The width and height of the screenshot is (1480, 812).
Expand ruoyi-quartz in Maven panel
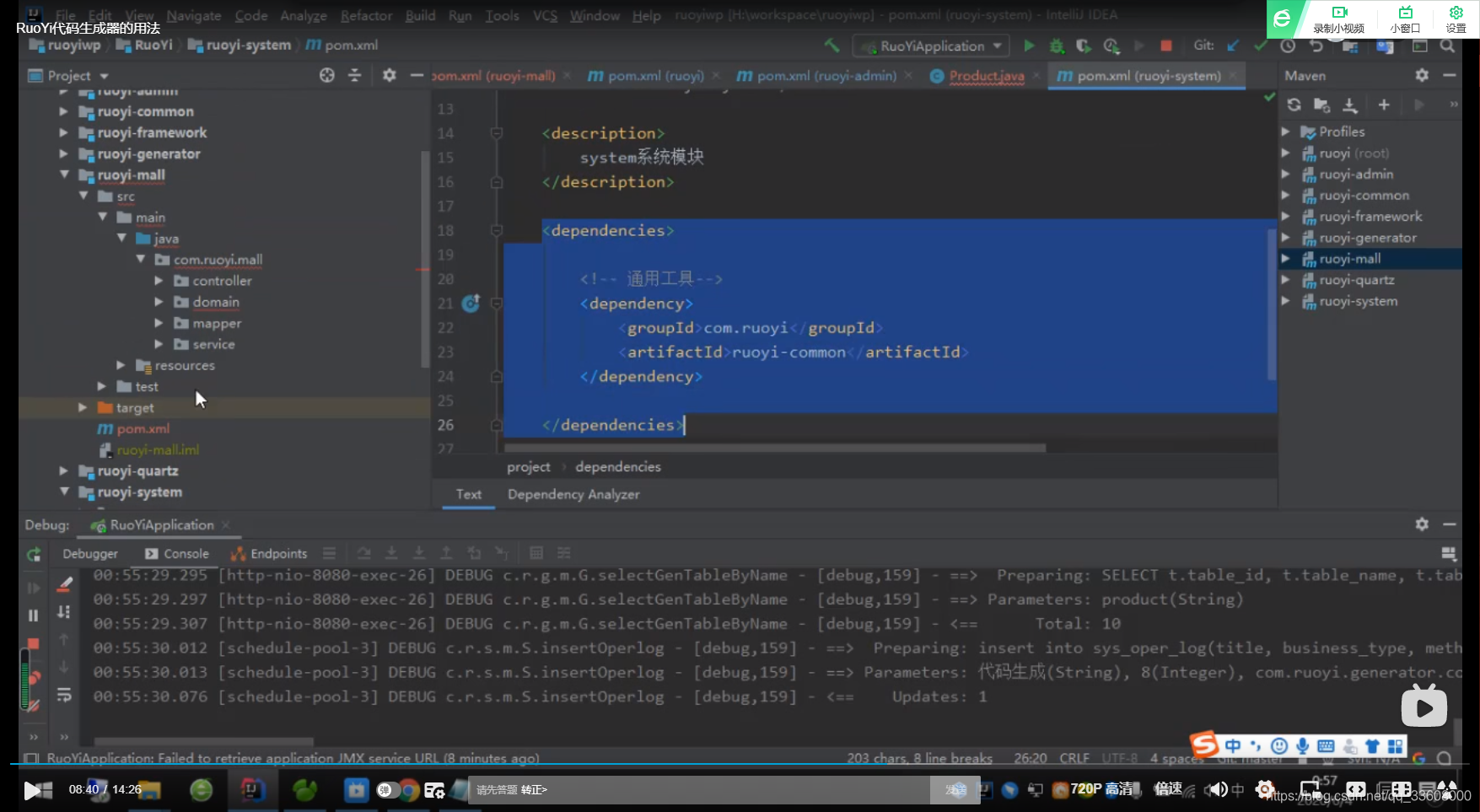pos(1285,279)
